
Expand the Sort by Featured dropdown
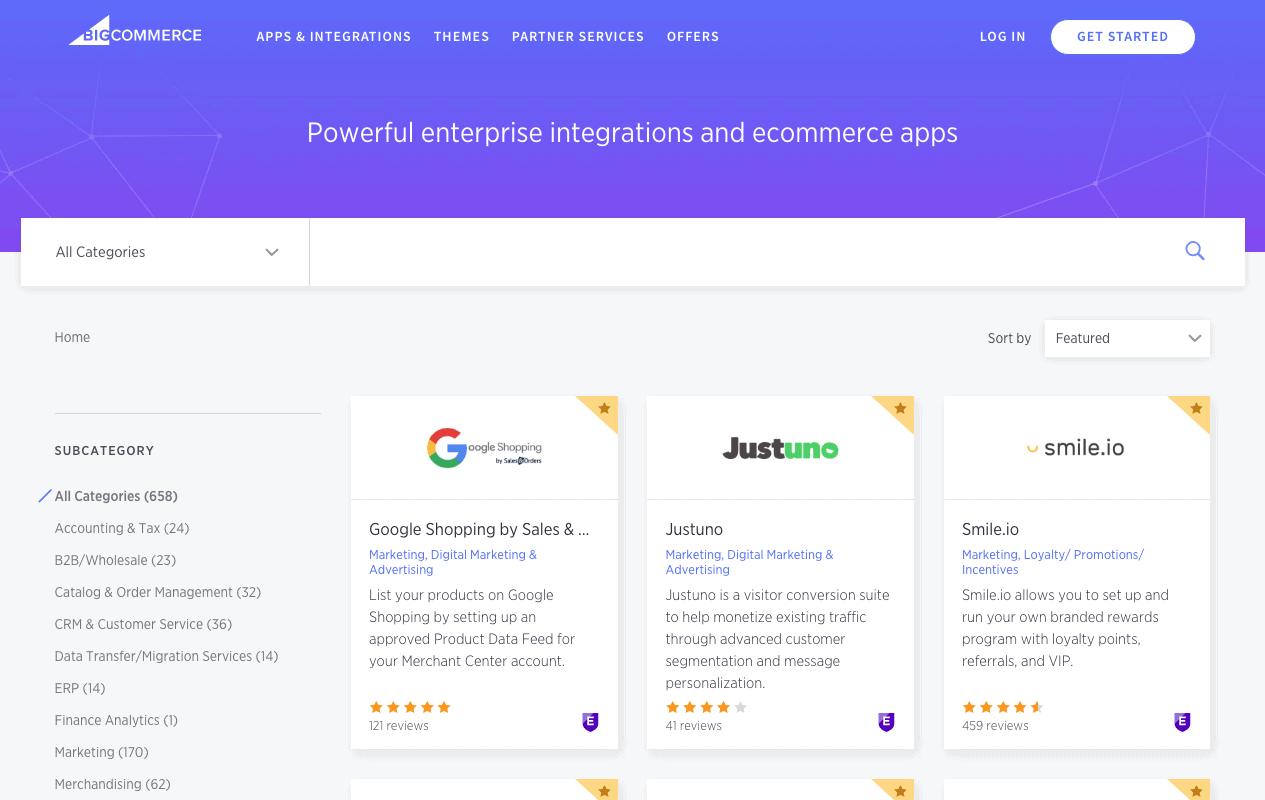1127,338
